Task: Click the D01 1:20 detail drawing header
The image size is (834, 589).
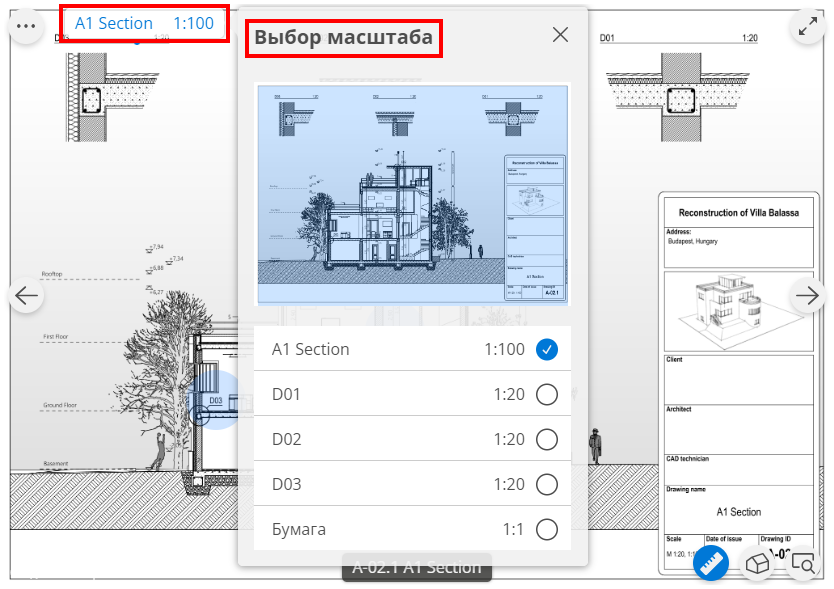Action: 679,38
